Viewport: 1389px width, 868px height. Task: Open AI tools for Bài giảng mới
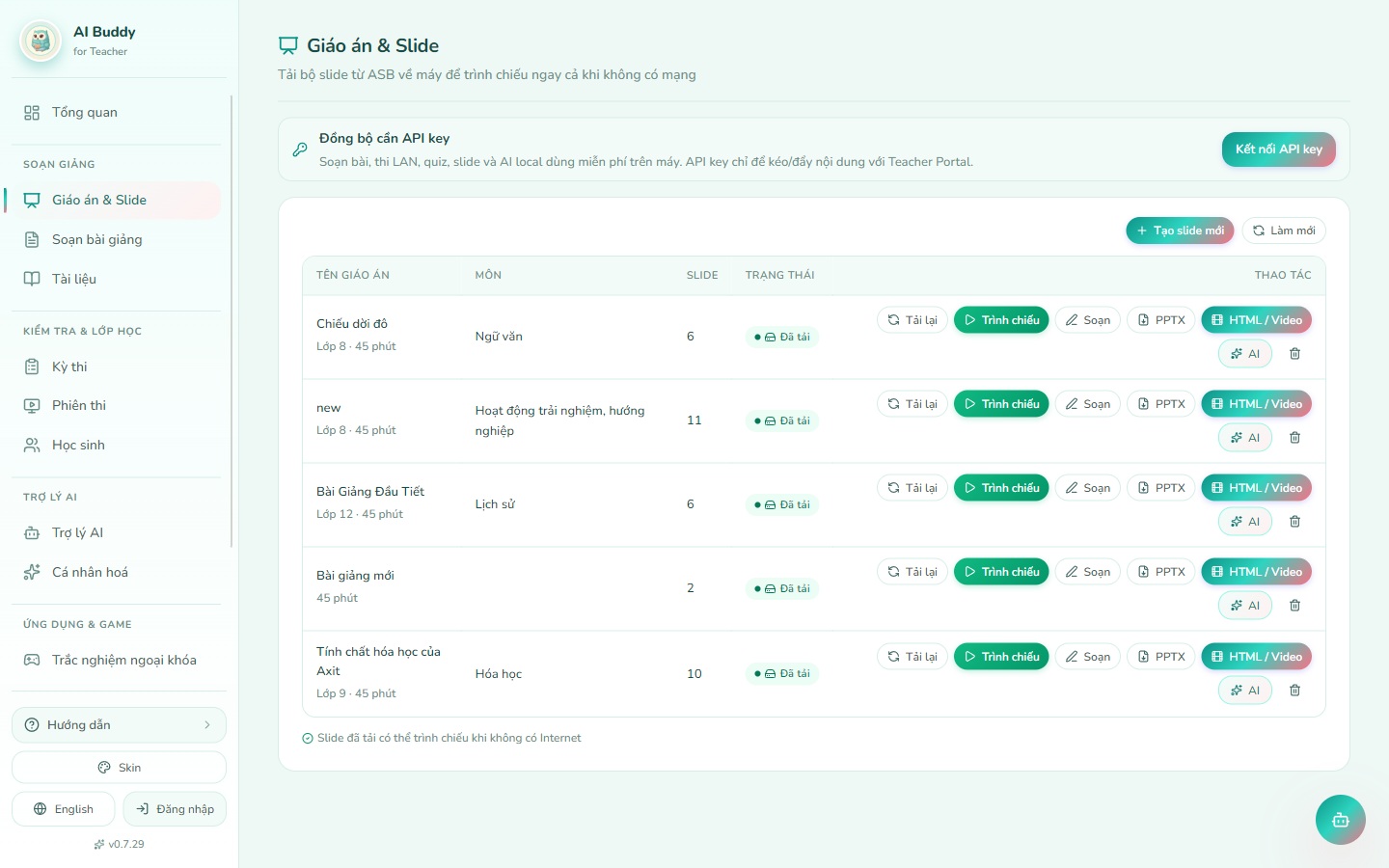(1245, 606)
